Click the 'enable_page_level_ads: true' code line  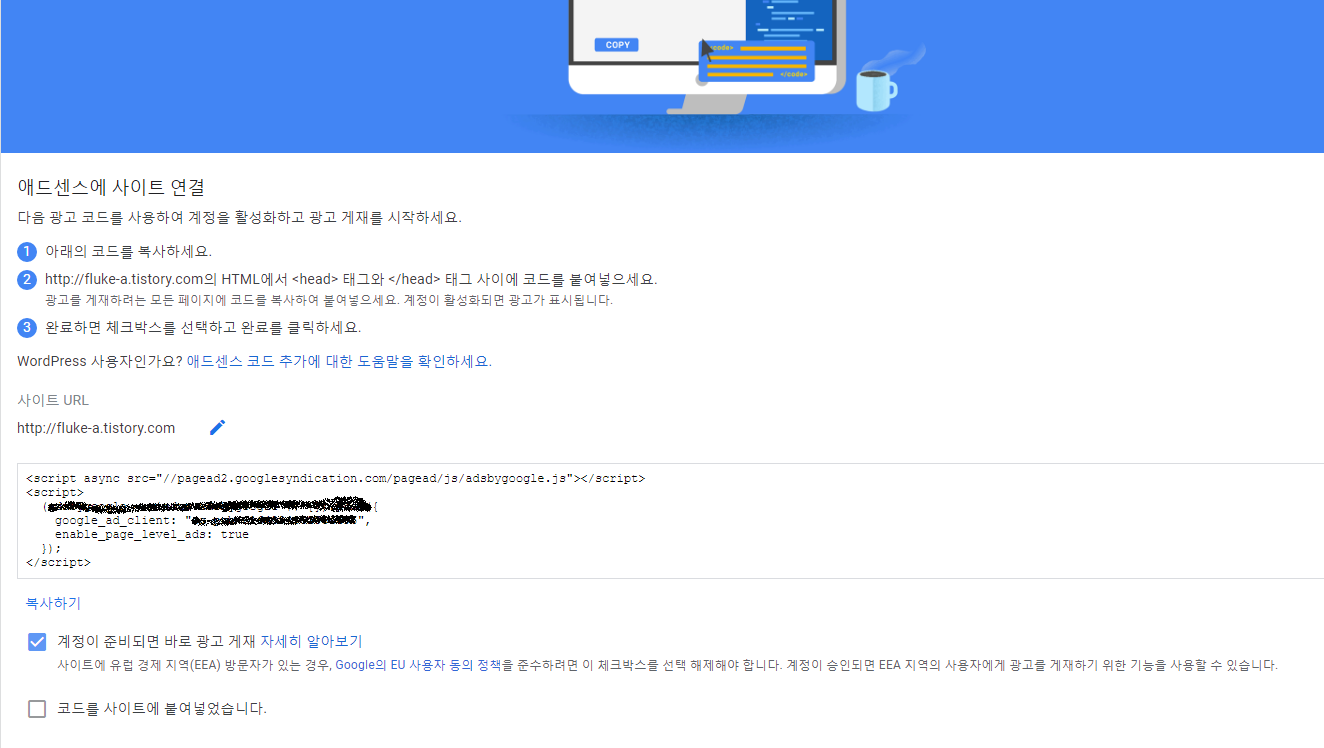pyautogui.click(x=152, y=535)
